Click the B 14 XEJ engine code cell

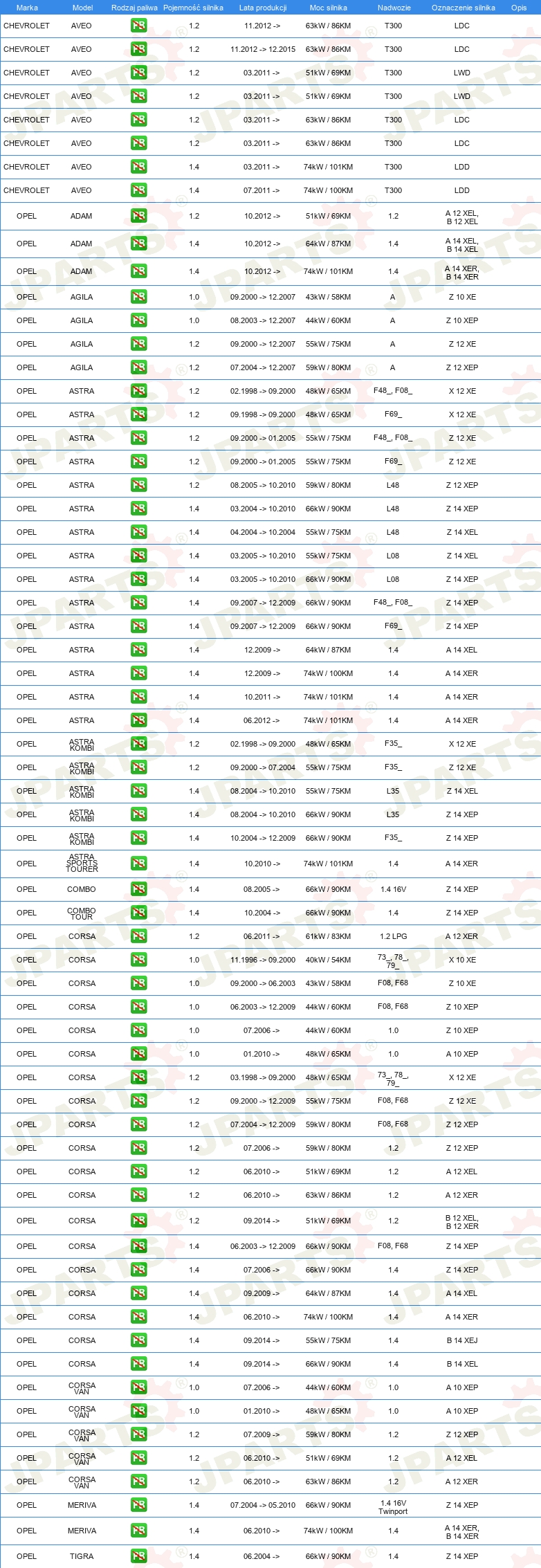(462, 1340)
